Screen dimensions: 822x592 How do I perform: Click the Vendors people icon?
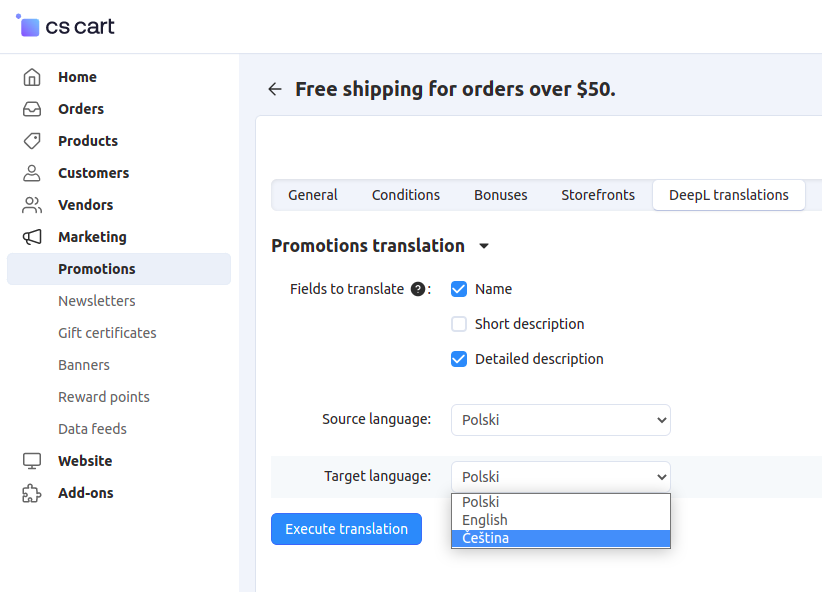click(x=32, y=205)
